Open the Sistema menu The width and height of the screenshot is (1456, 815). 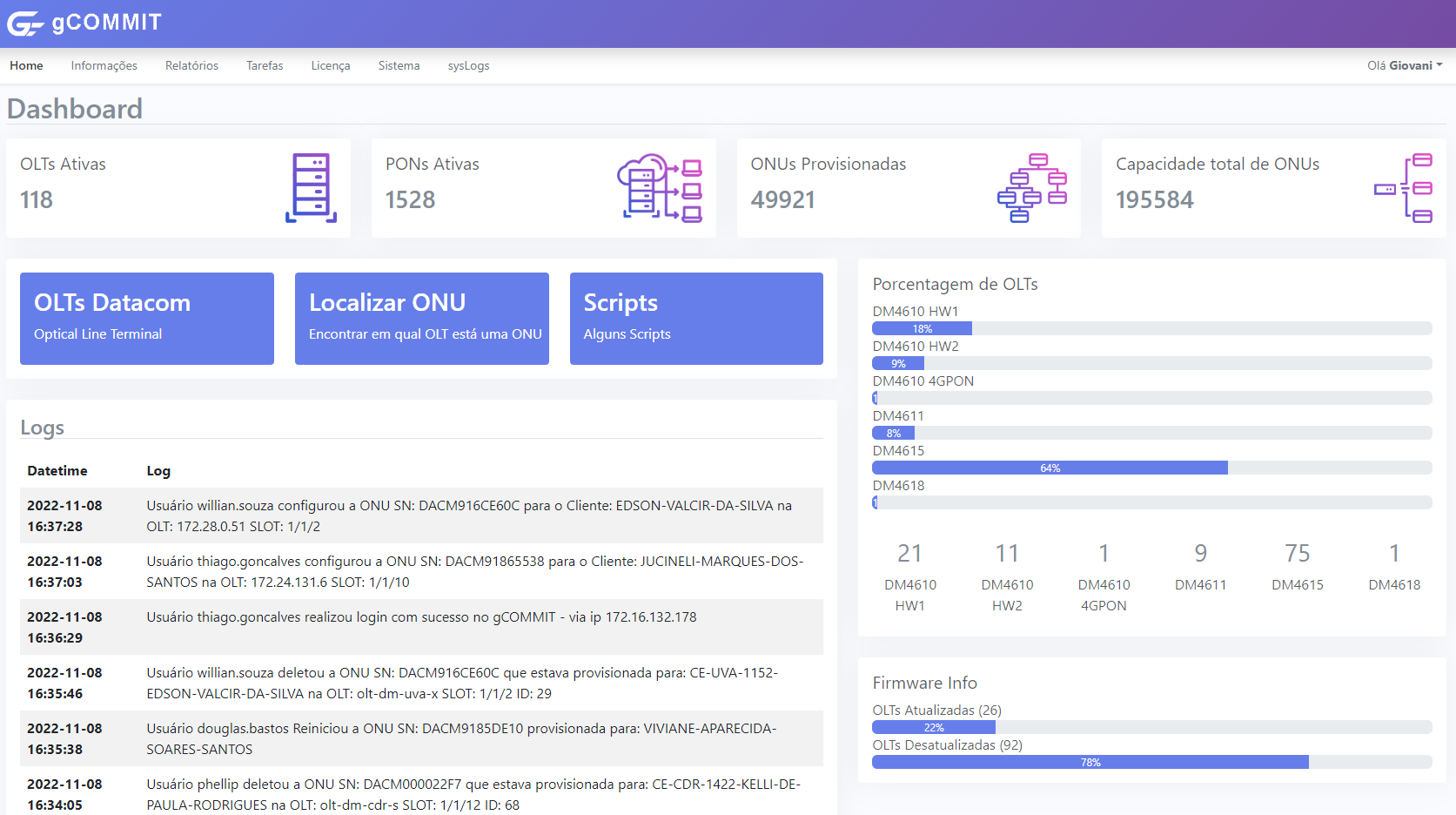tap(399, 65)
